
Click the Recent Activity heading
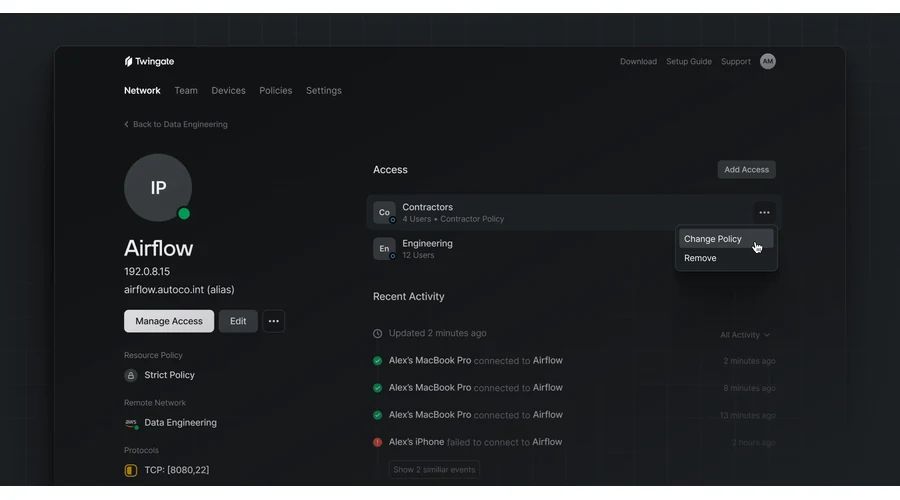pyautogui.click(x=409, y=297)
